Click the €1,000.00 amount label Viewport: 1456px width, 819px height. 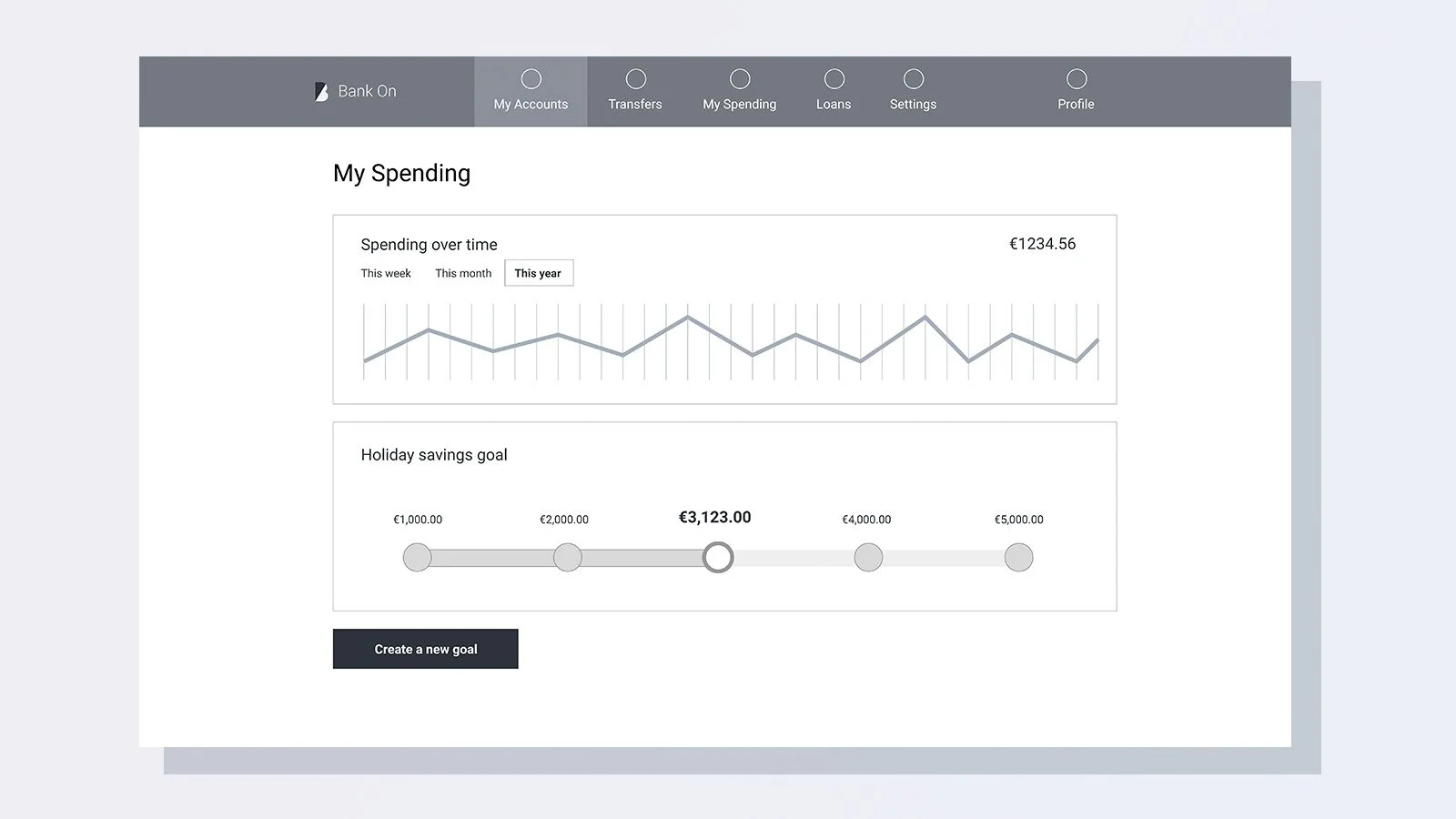coord(418,520)
